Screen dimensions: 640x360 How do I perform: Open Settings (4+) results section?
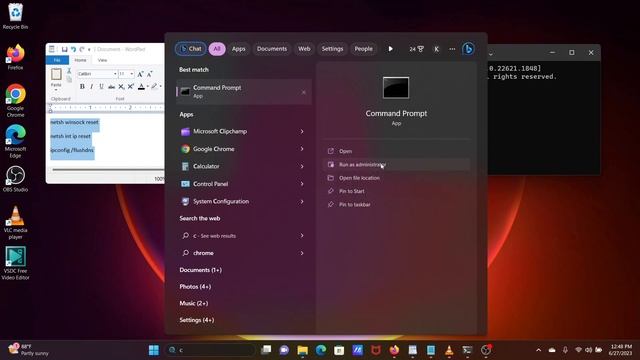coord(196,320)
